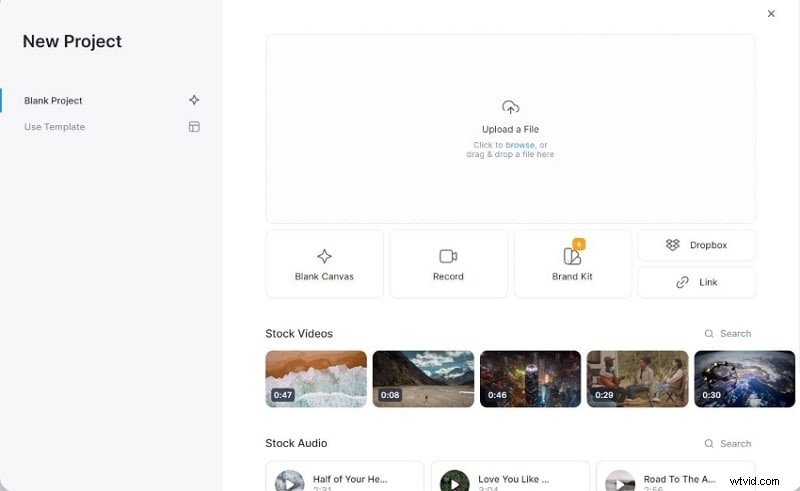This screenshot has height=491, width=800.
Task: Click the cloud upload icon
Action: tap(510, 107)
